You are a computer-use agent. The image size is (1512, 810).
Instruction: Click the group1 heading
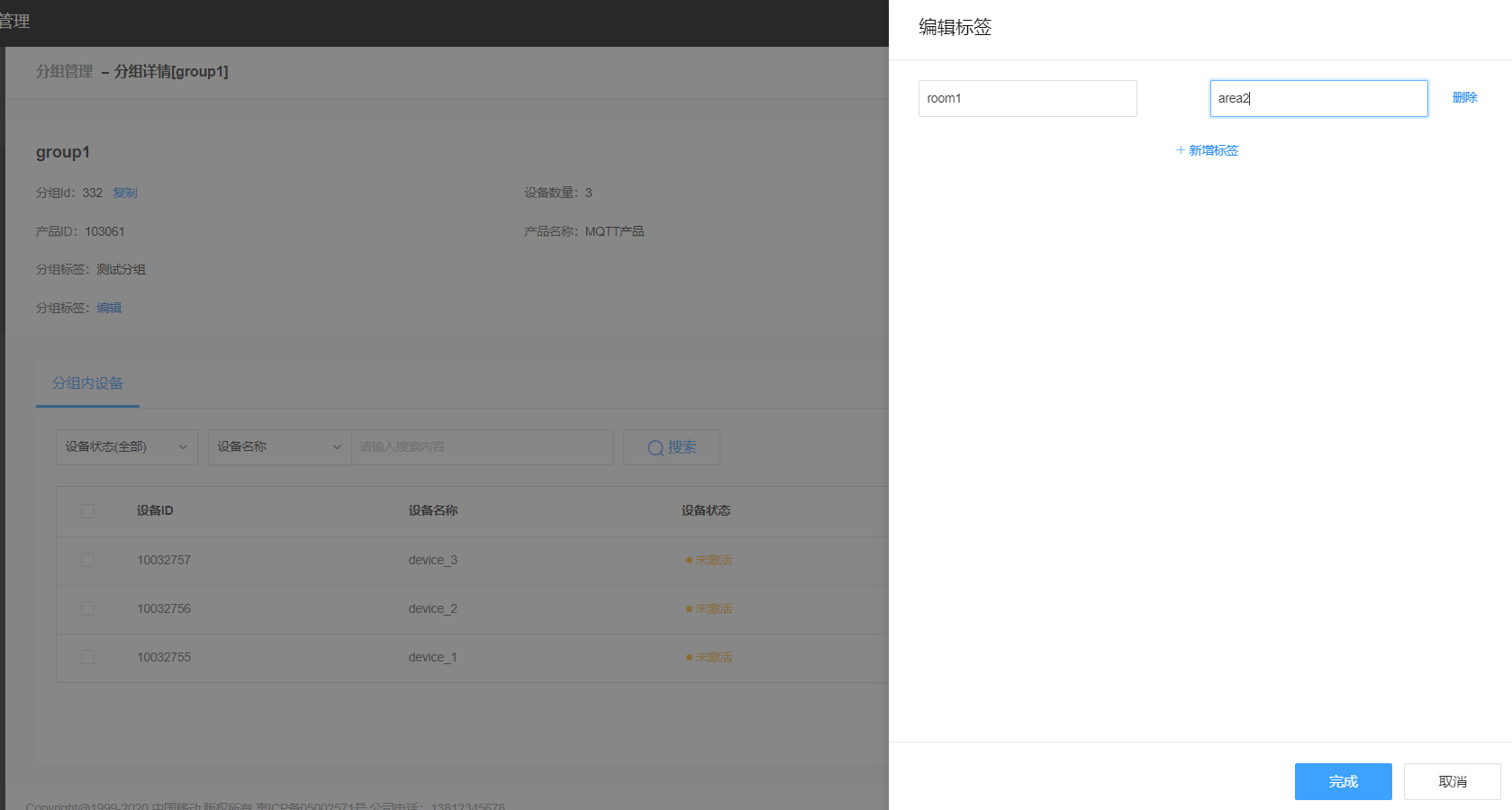pyautogui.click(x=63, y=152)
